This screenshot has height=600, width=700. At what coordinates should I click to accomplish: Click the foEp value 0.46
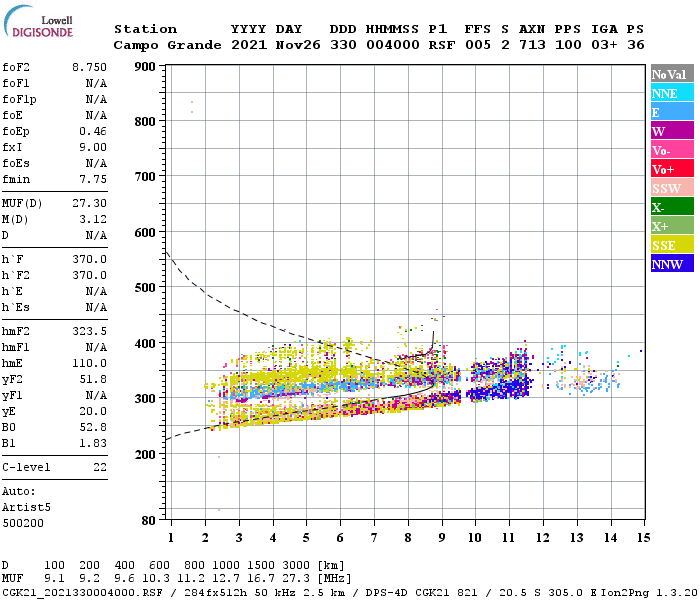(93, 131)
